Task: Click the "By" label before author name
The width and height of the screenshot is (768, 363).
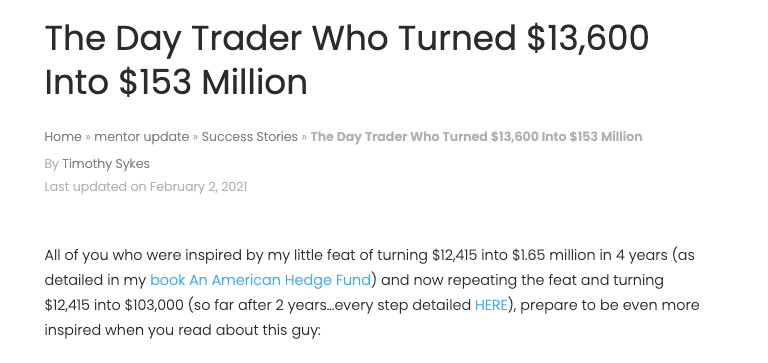Action: (x=51, y=164)
